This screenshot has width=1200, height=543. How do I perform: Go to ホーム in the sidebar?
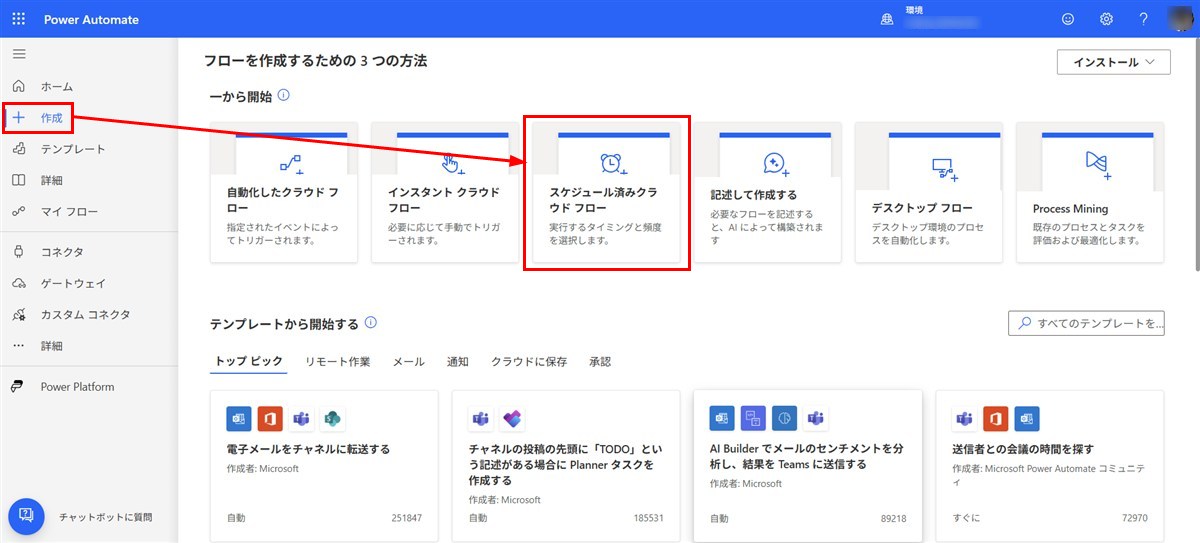point(57,87)
